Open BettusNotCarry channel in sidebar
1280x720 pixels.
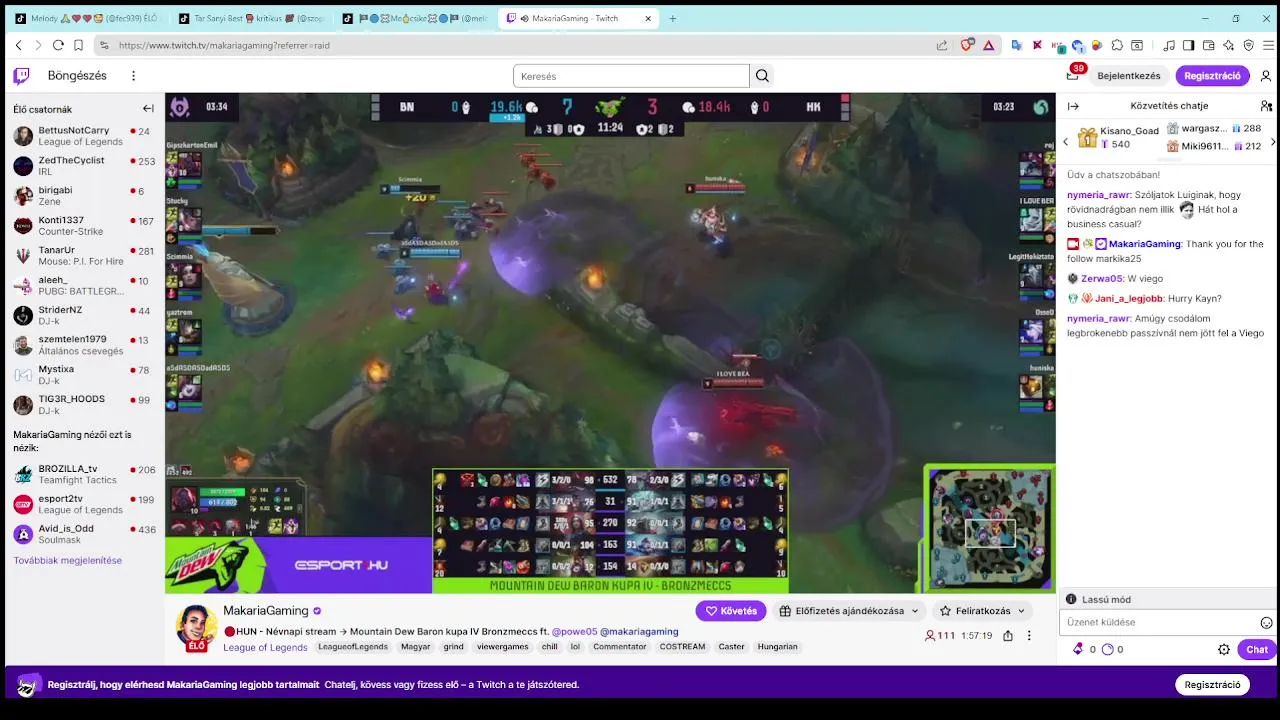tap(83, 136)
